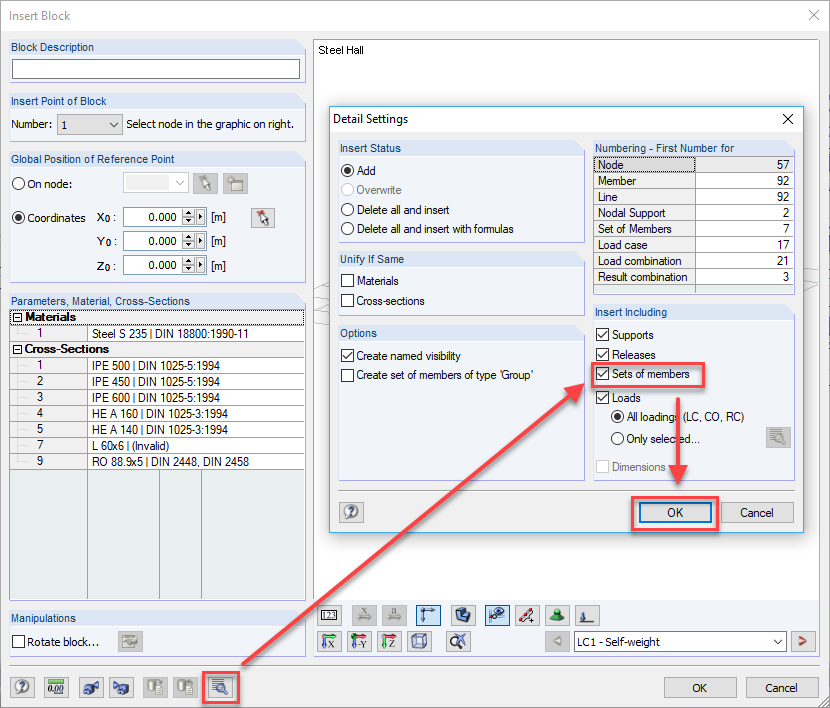830x708 pixels.
Task: Click the new node icon beside On node
Action: click(235, 184)
